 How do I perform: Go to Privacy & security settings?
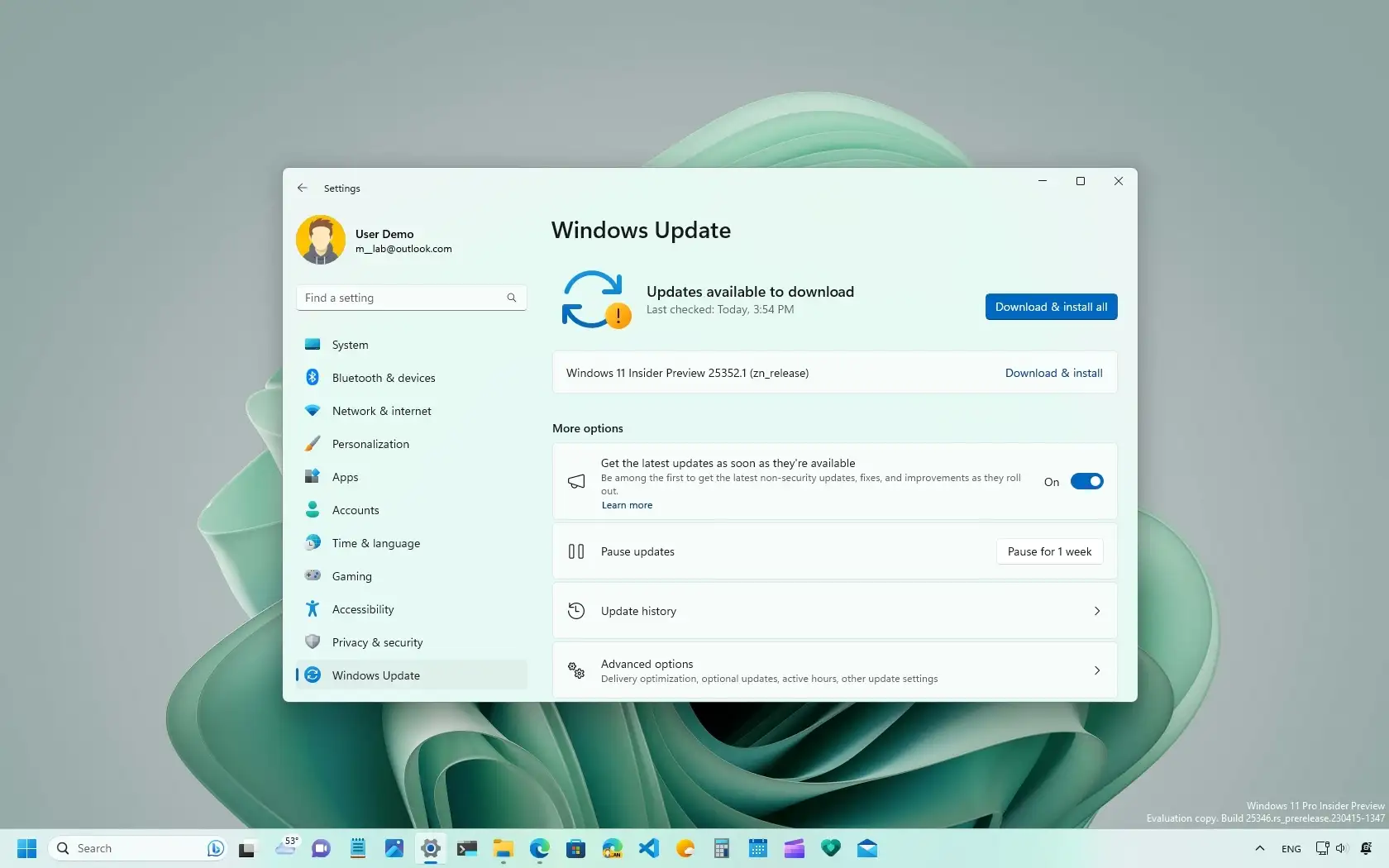point(411,642)
